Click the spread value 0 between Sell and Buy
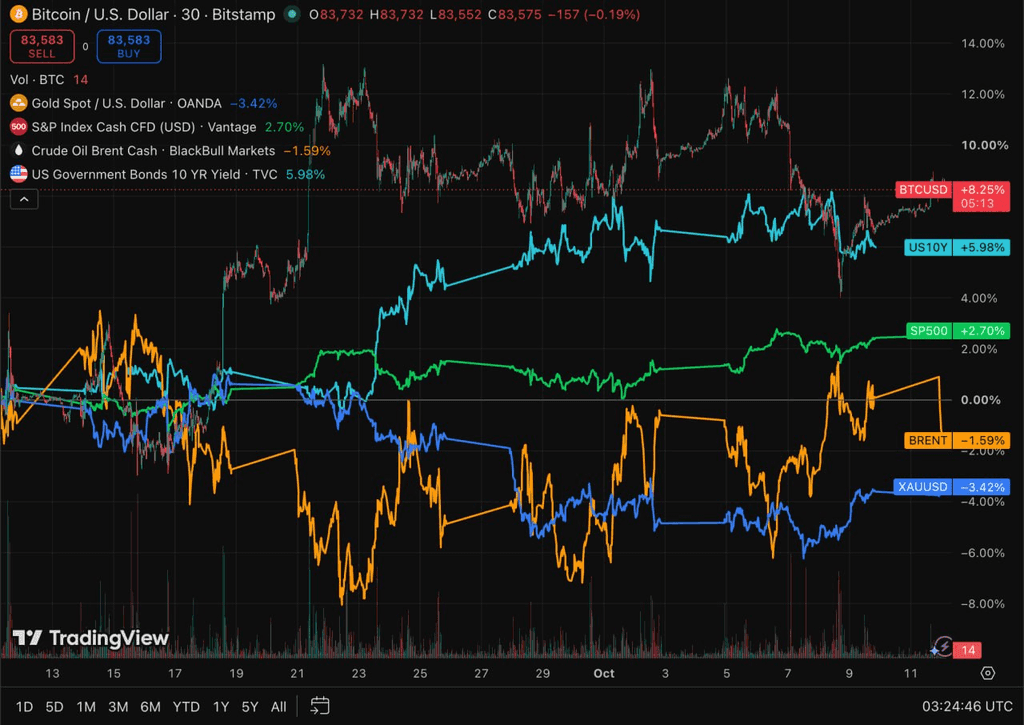 (x=86, y=47)
